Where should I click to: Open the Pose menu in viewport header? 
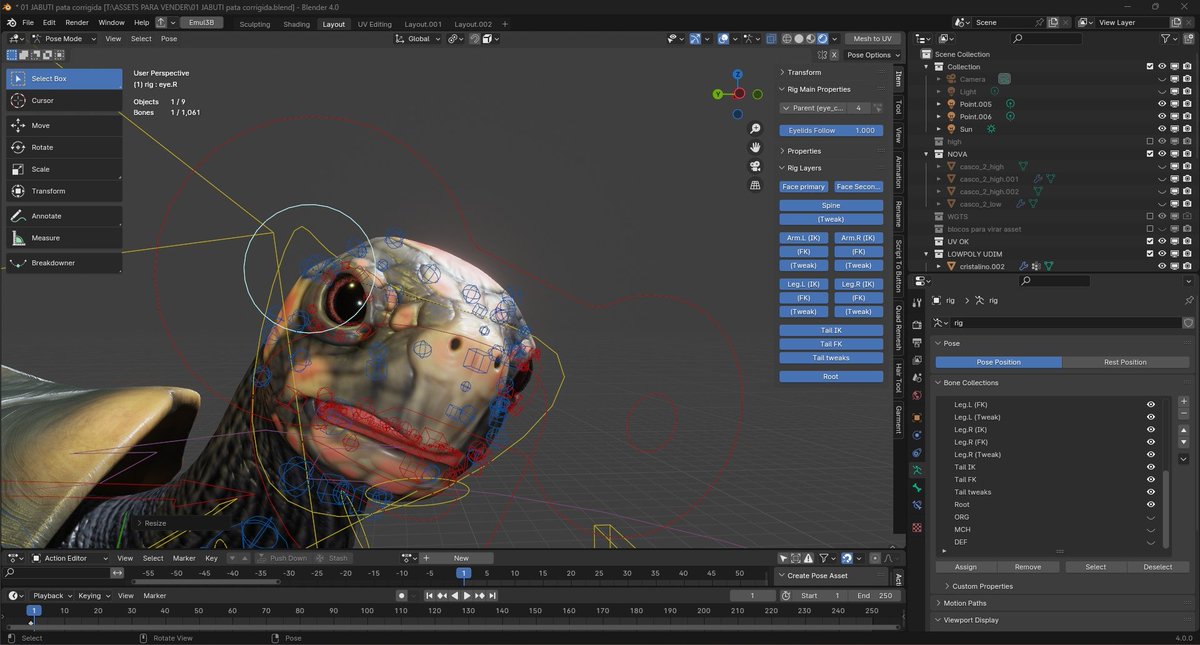(x=169, y=38)
